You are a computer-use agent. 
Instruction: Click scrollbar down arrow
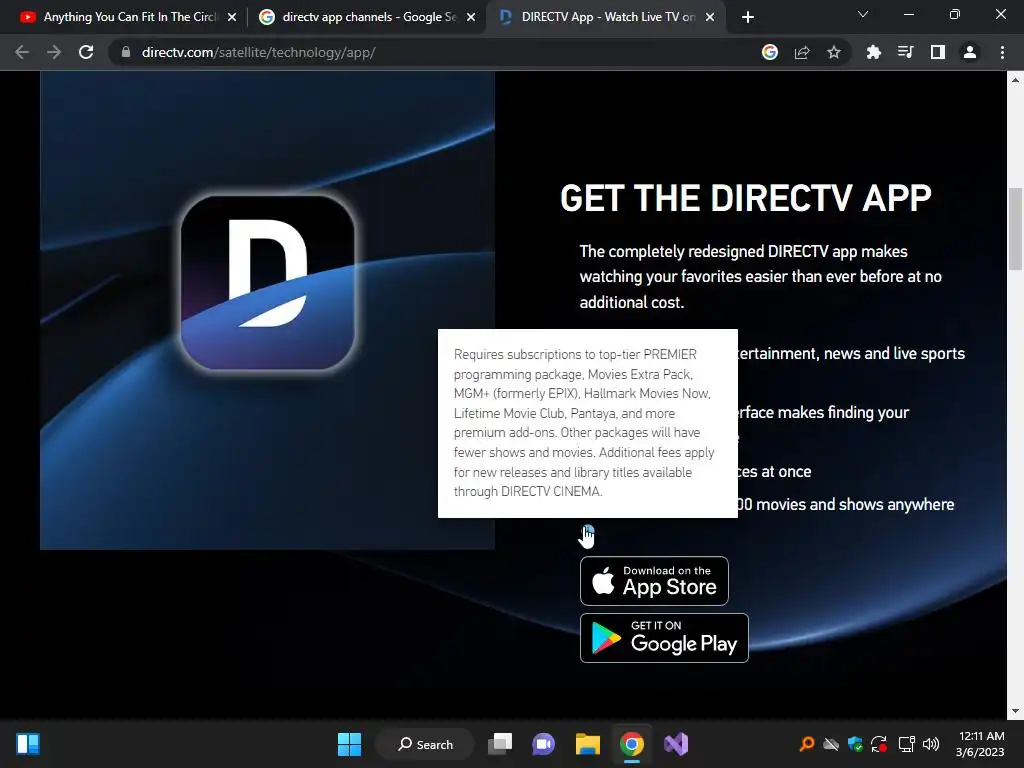point(1015,711)
